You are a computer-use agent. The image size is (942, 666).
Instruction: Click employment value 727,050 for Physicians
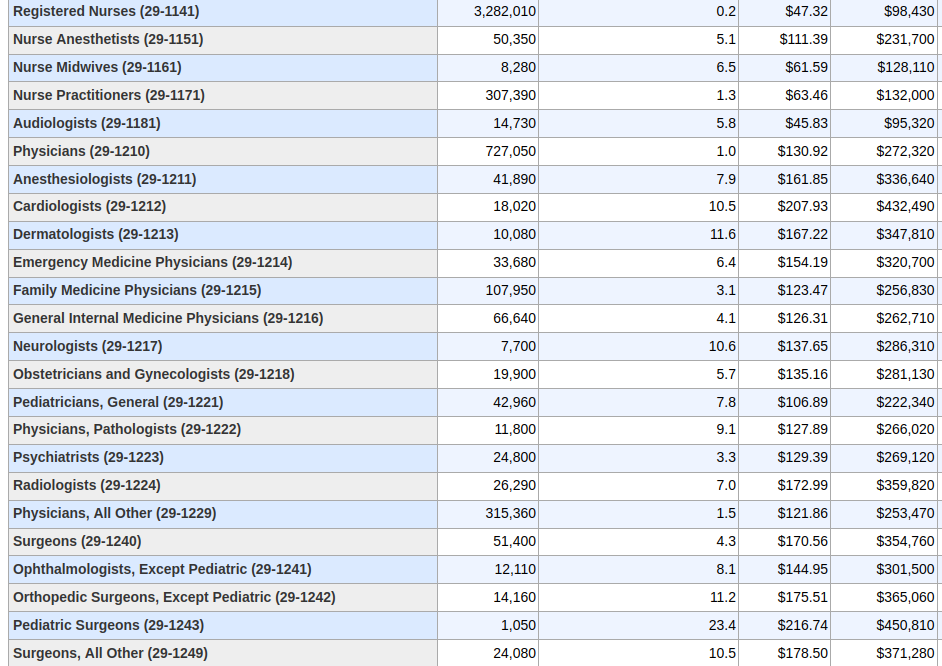coord(511,151)
